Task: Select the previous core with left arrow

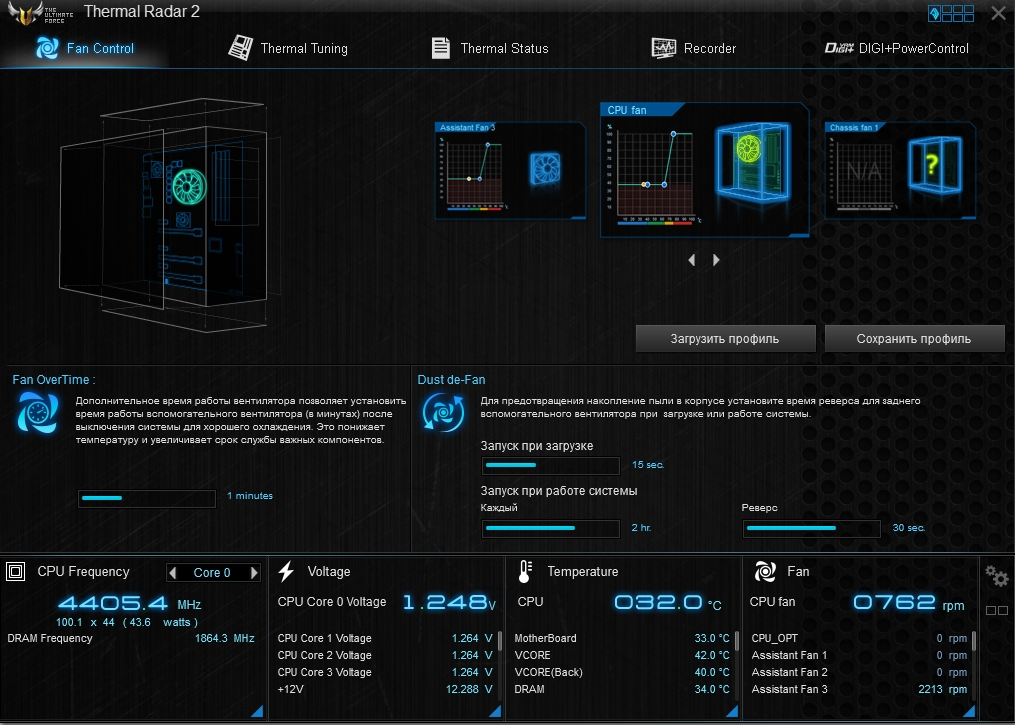Action: 172,572
